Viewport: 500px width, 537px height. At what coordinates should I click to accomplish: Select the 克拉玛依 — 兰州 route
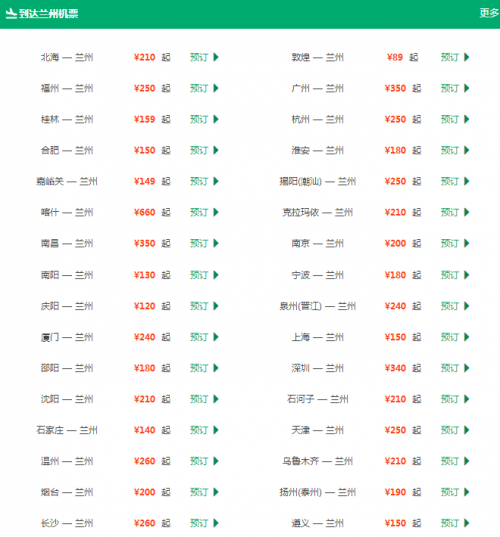[317, 212]
